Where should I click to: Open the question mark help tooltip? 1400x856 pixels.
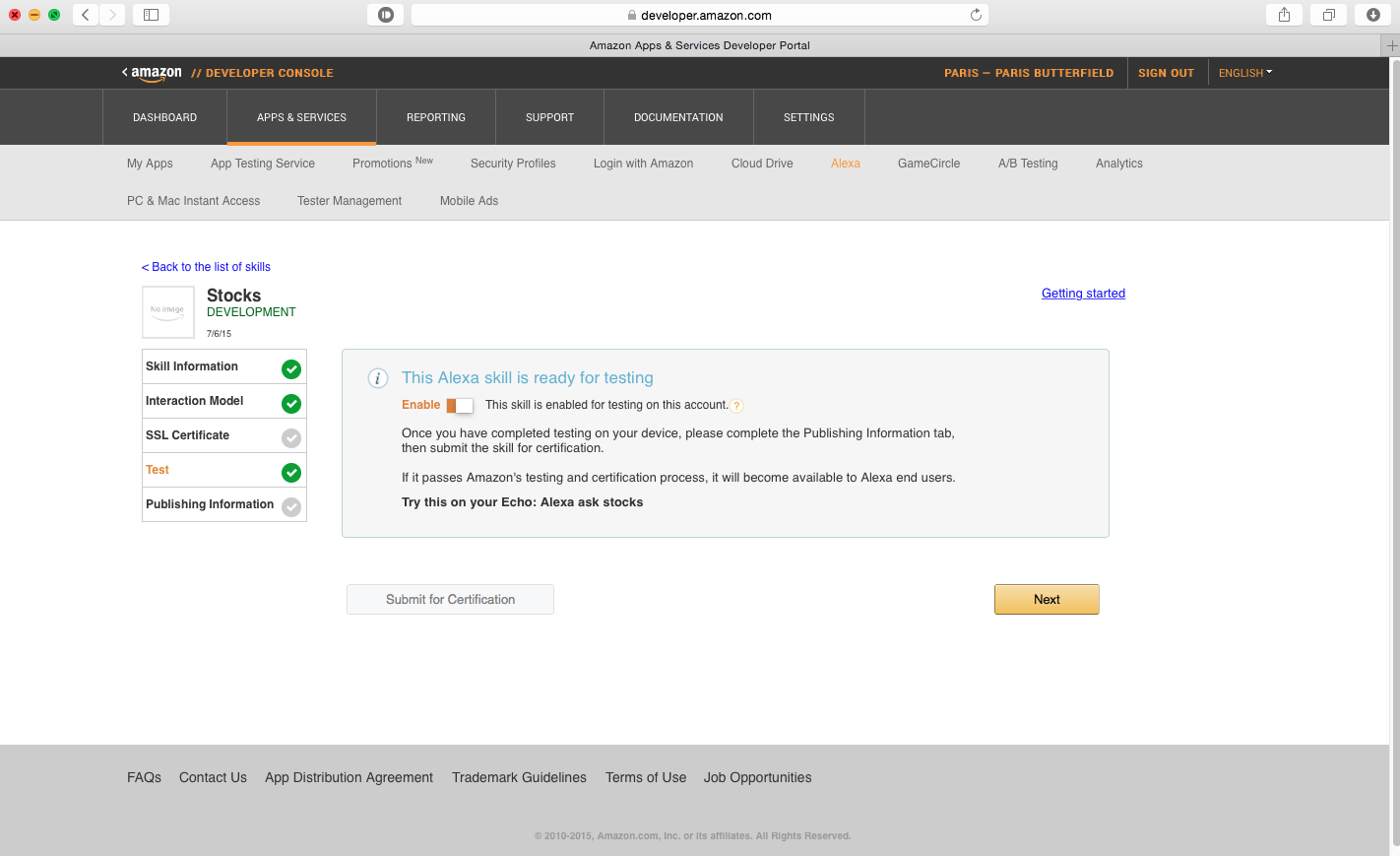coord(736,406)
